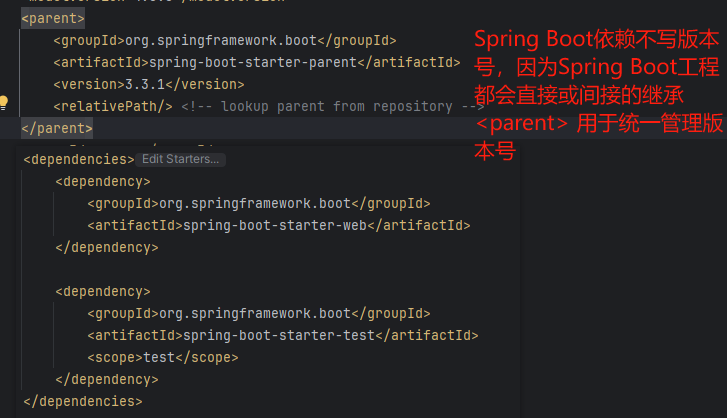
Task: Click the opening <dependencies> tag
Action: pyautogui.click(x=79, y=159)
